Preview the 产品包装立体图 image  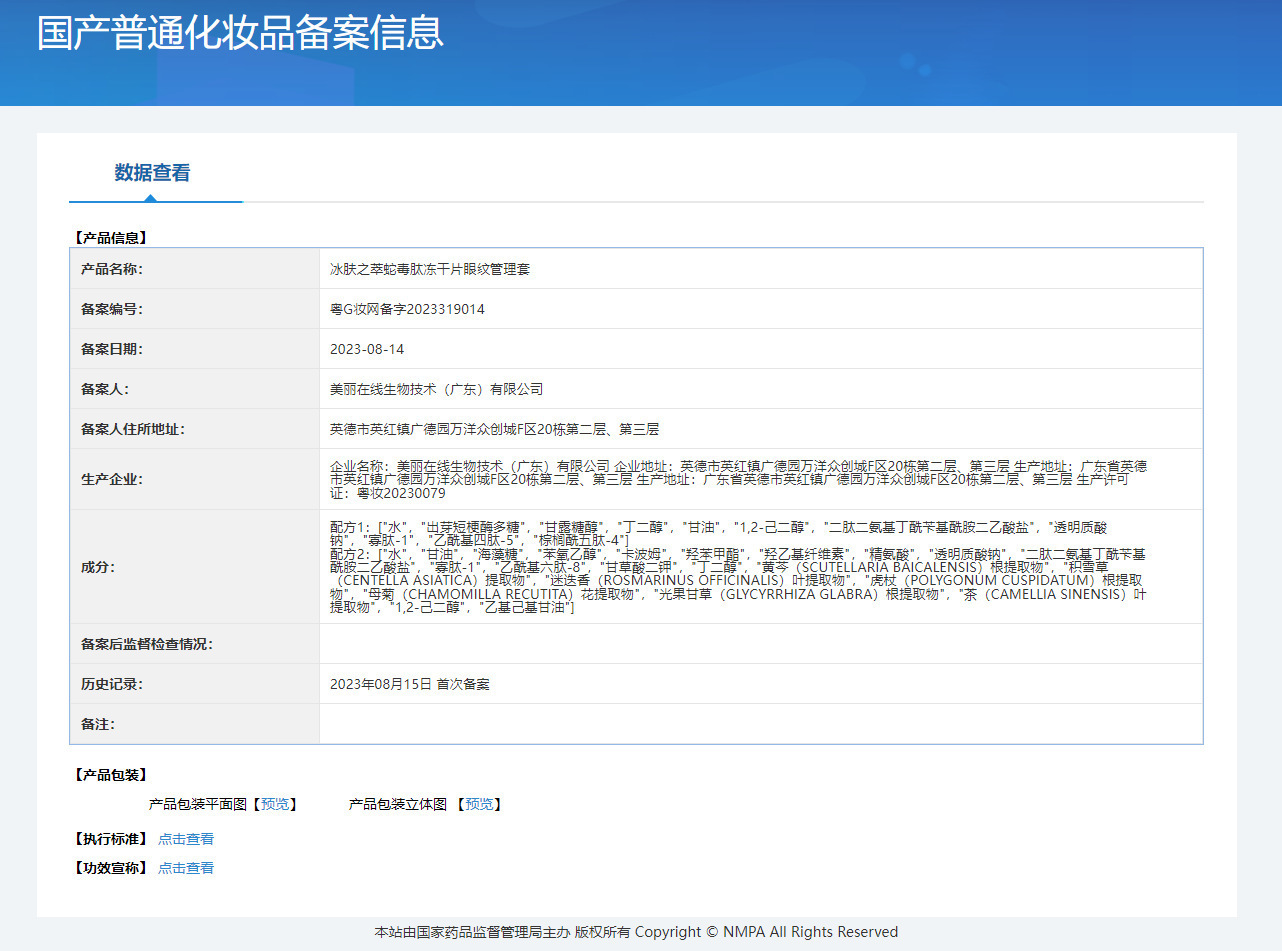click(x=479, y=804)
